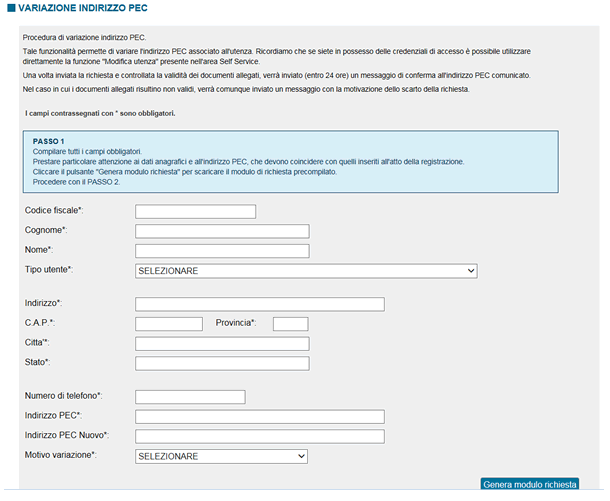Click the Codice fiscale input field
The width and height of the screenshot is (610, 501).
pyautogui.click(x=195, y=212)
